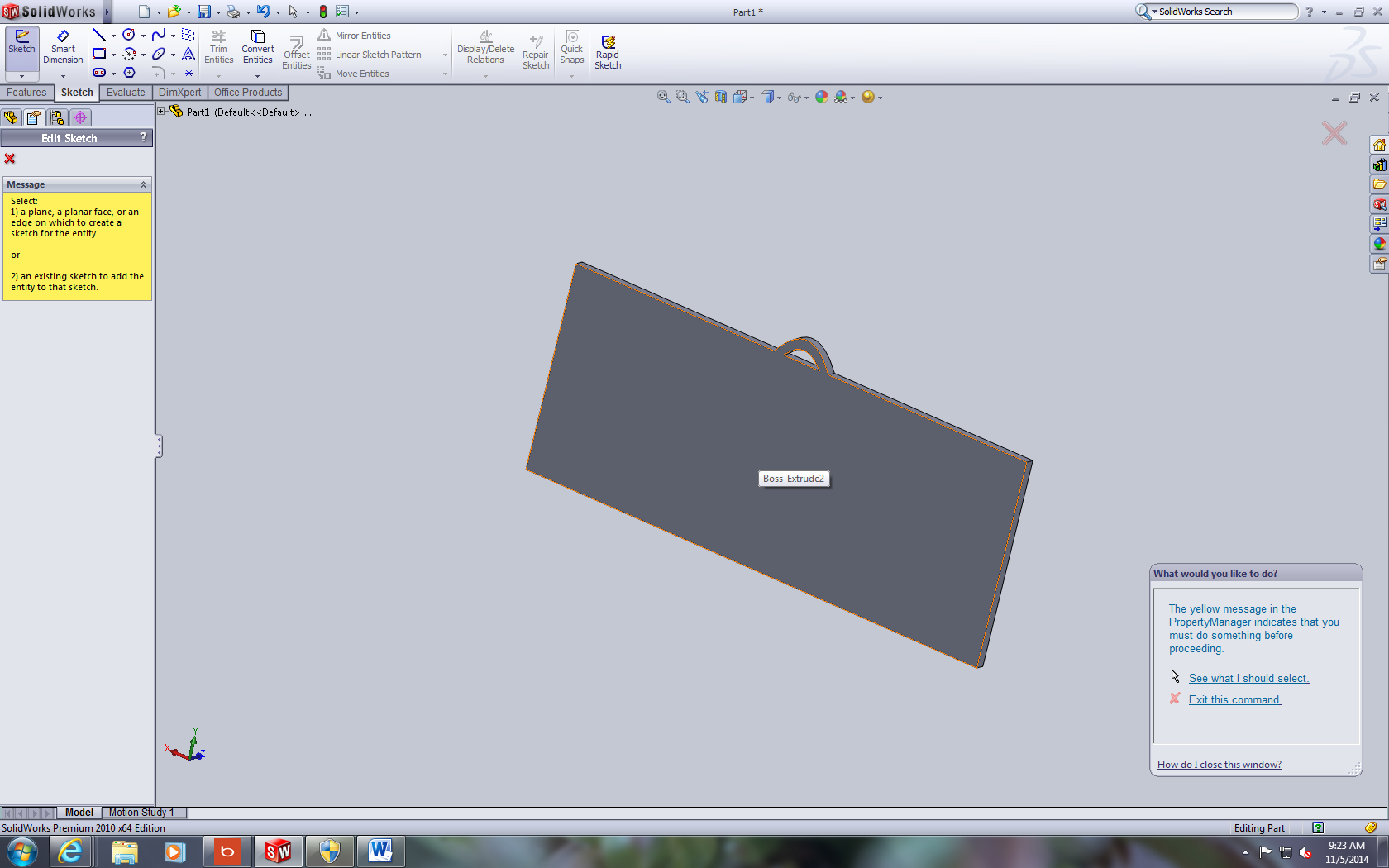
Task: Cancel Edit Sketch with red X
Action: pos(10,159)
